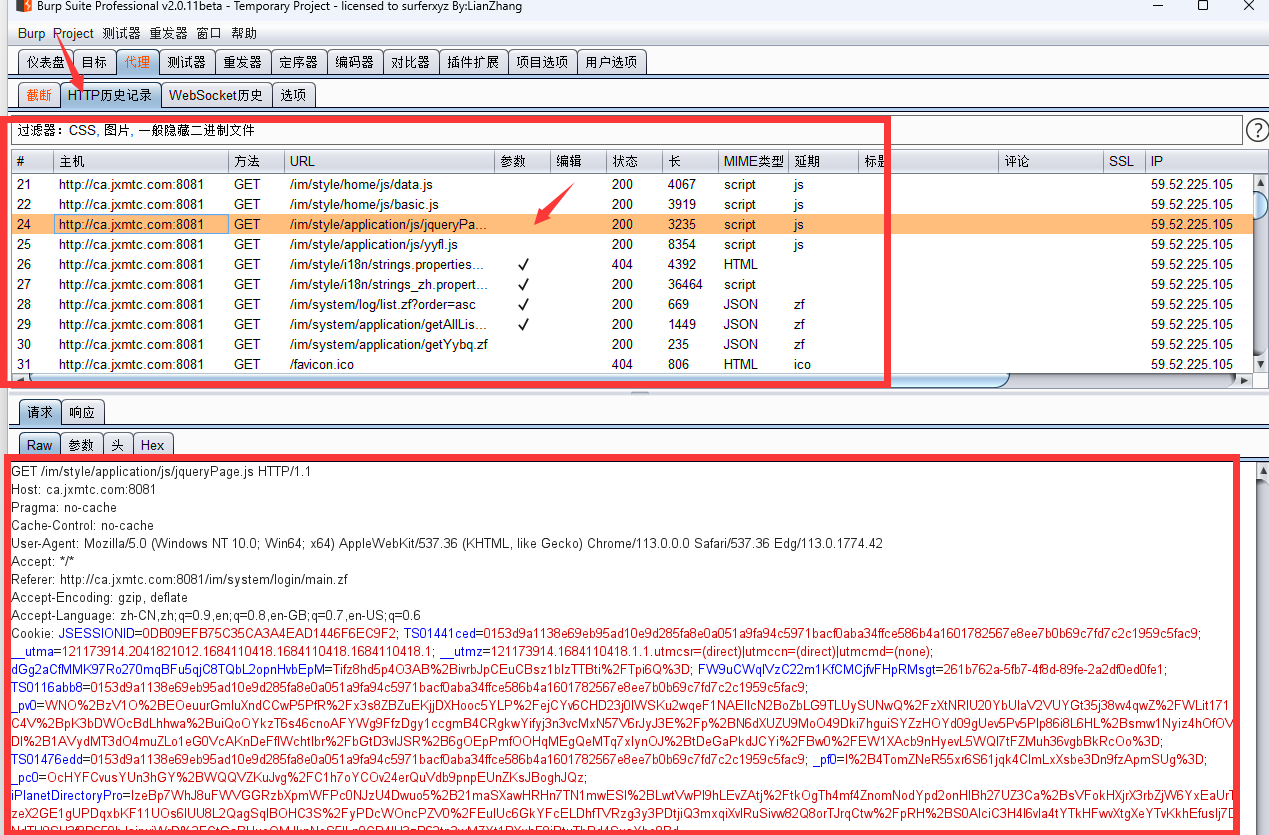The image size is (1269, 835).
Task: Open the filter help question mark icon
Action: (1256, 130)
